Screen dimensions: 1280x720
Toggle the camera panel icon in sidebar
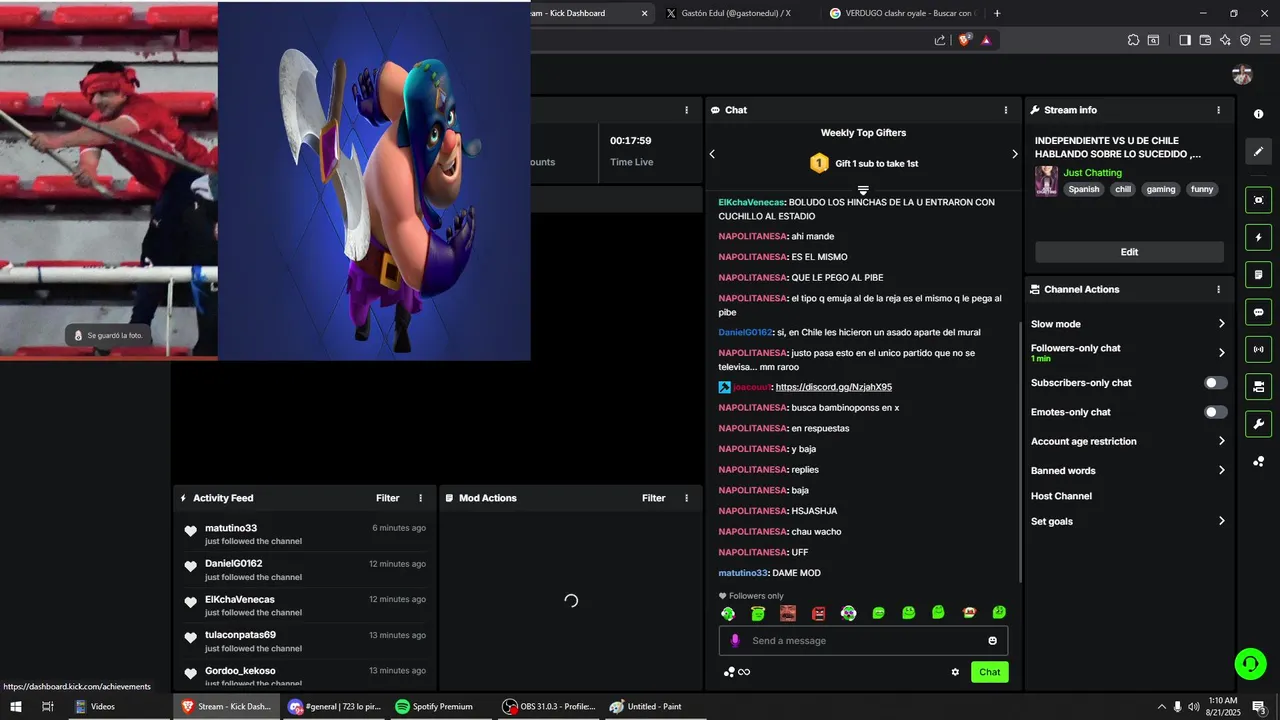(x=1258, y=386)
